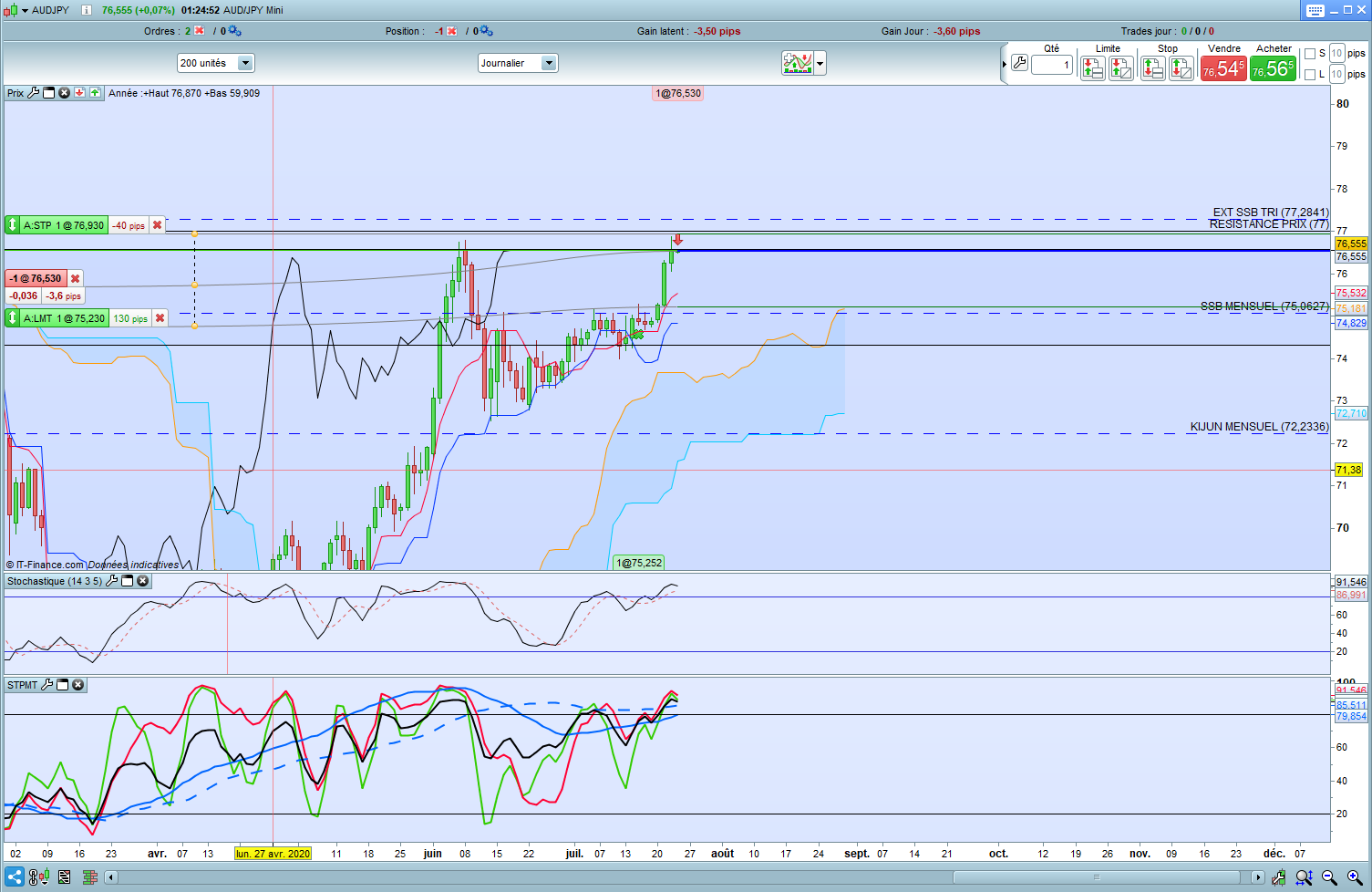
Task: Select the -1@76,530 position label
Action: [x=36, y=278]
